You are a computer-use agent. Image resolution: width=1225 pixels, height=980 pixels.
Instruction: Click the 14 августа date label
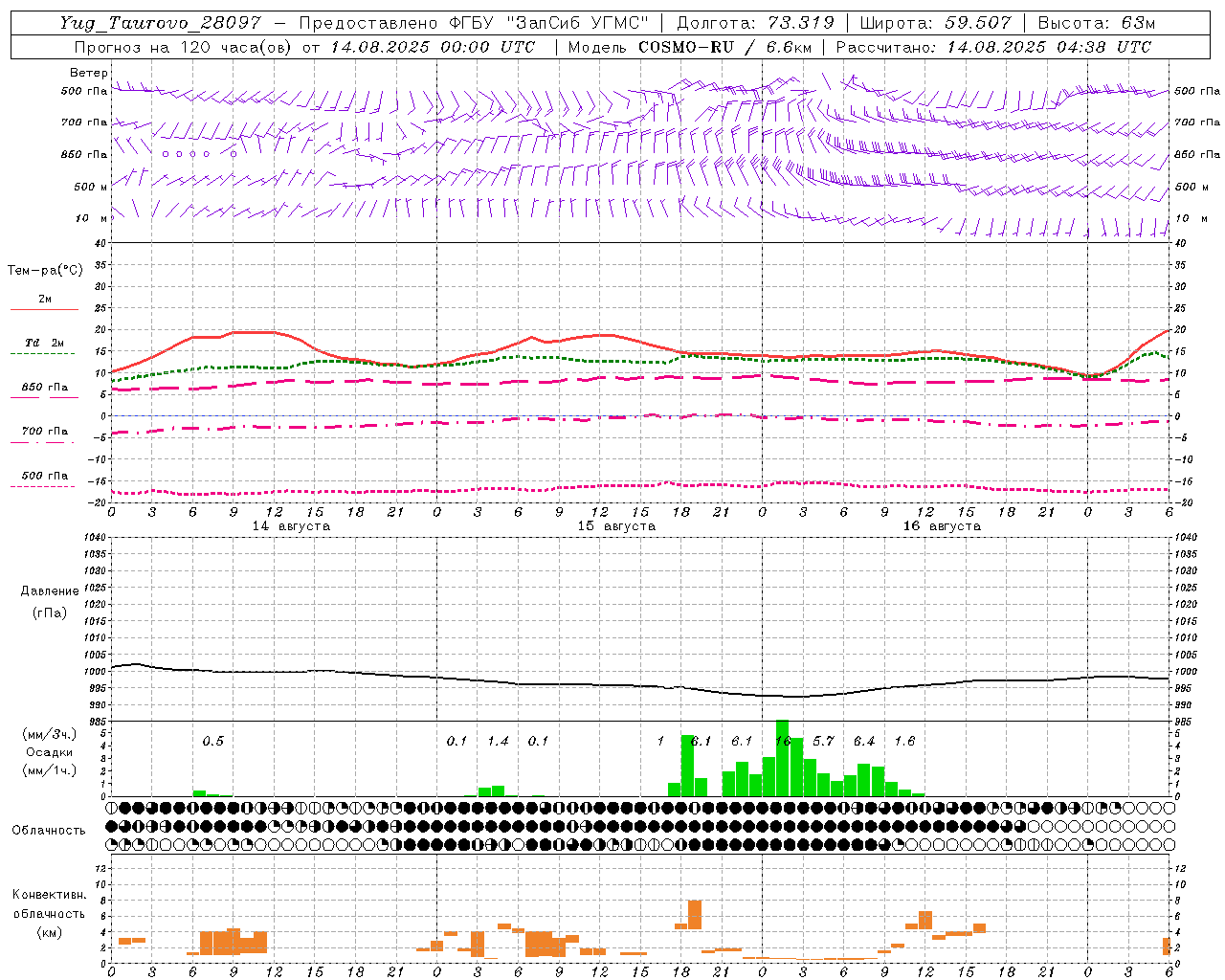(291, 526)
